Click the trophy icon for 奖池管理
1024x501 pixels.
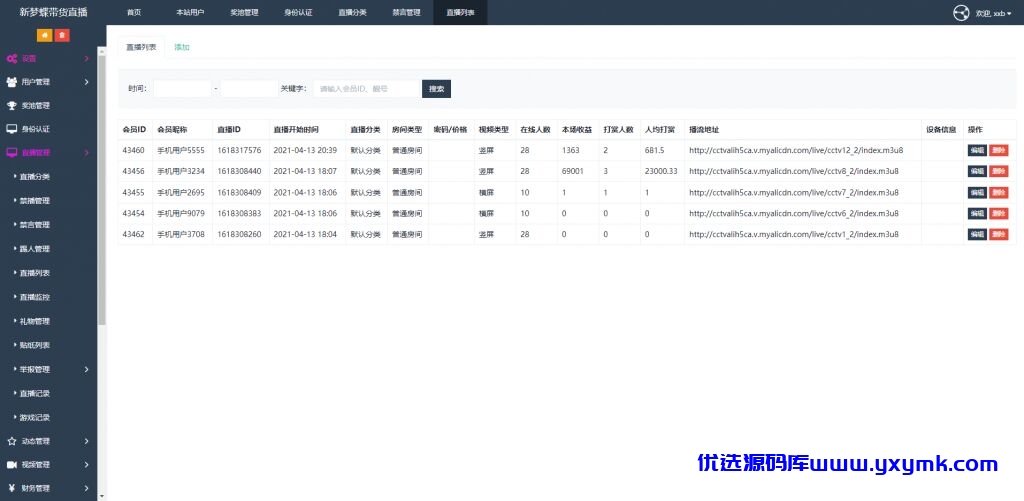pyautogui.click(x=12, y=105)
